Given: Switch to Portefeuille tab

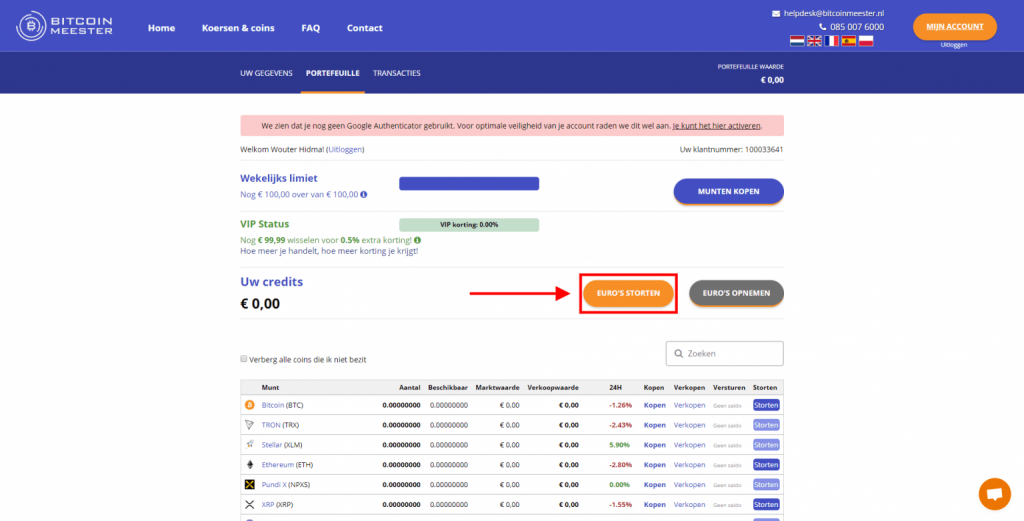Looking at the screenshot, I should pos(332,73).
